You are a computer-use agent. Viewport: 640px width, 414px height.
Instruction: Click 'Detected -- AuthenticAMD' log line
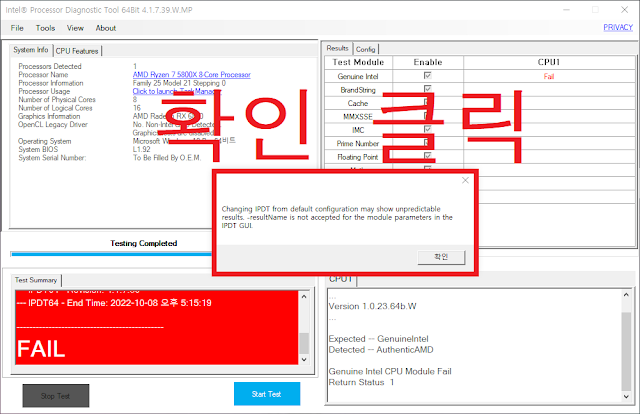(x=381, y=350)
